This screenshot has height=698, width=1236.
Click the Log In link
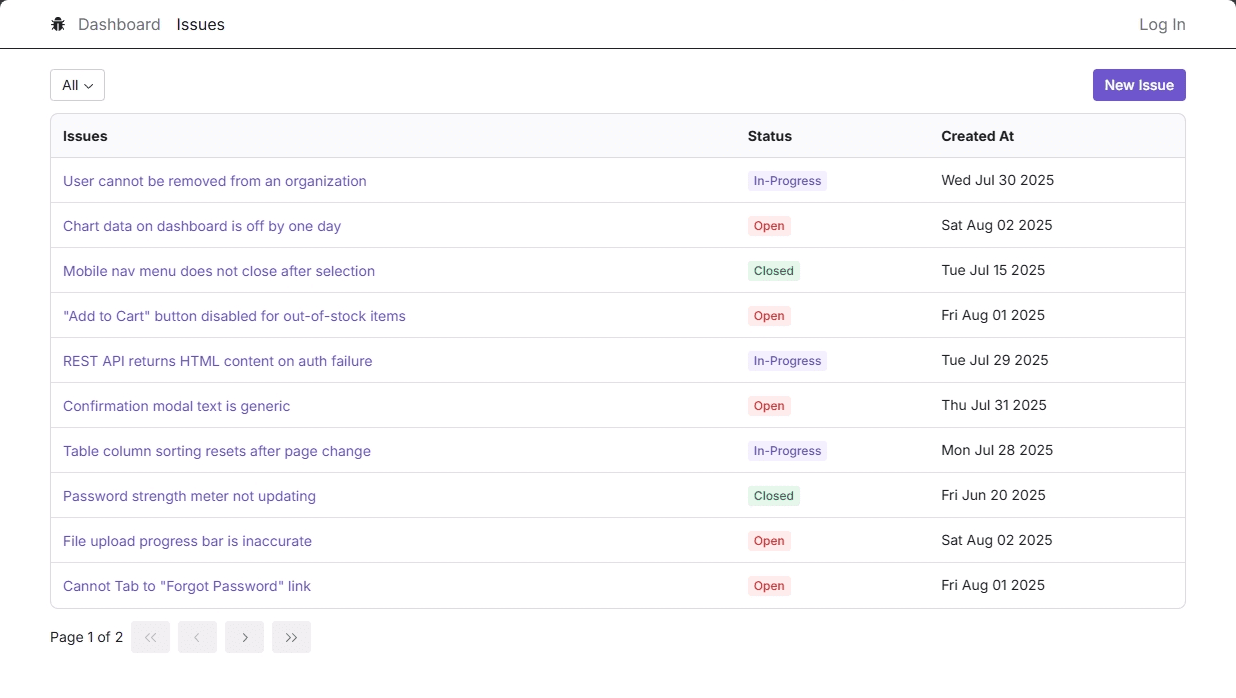pyautogui.click(x=1162, y=24)
